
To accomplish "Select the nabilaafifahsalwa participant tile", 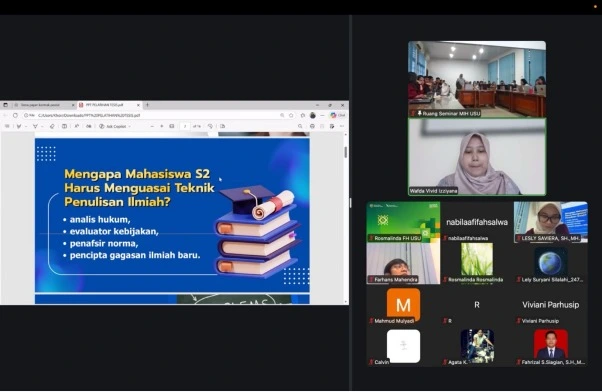I will coord(477,222).
